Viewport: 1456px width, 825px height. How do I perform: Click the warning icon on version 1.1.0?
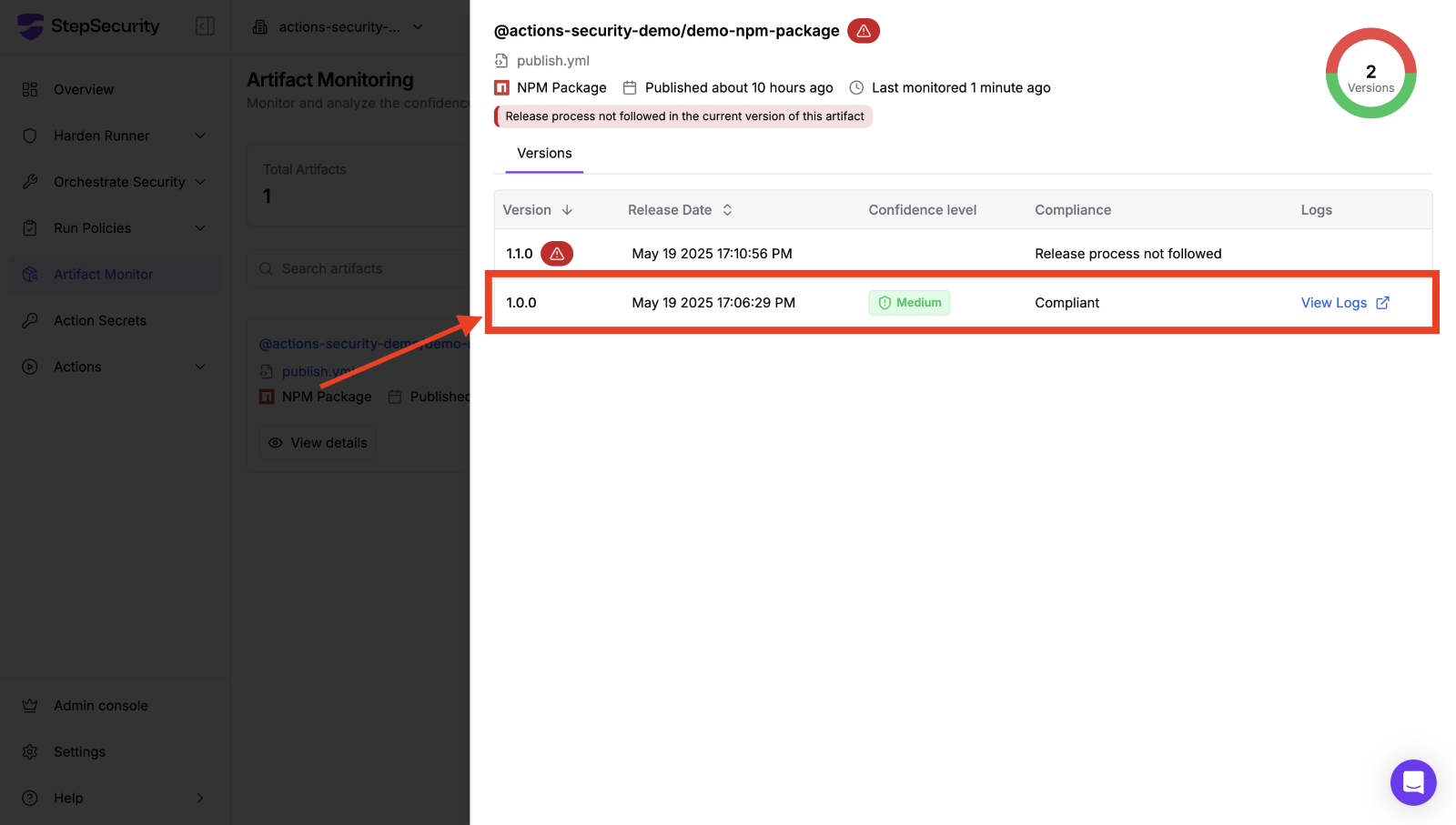pos(557,254)
